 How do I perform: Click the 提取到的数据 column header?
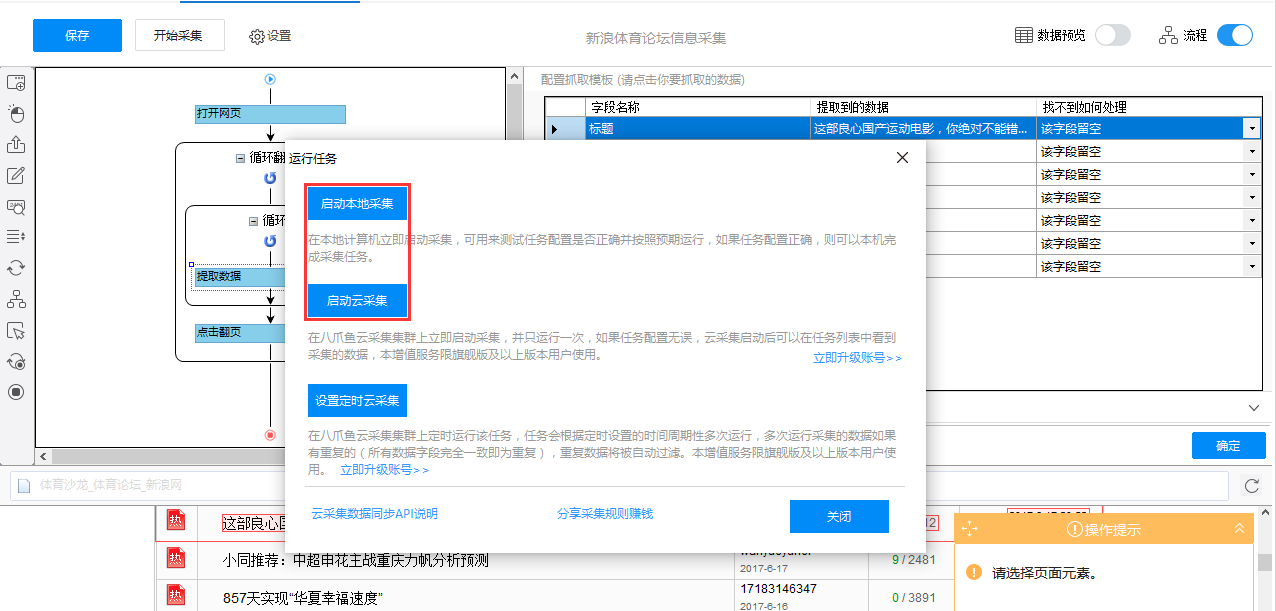point(924,107)
